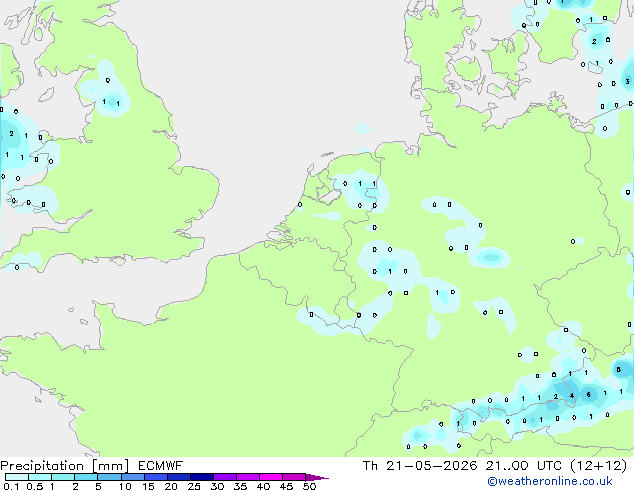Image resolution: width=634 pixels, height=490 pixels.
Task: Click the "20" legend scale label
Action: tap(171, 486)
